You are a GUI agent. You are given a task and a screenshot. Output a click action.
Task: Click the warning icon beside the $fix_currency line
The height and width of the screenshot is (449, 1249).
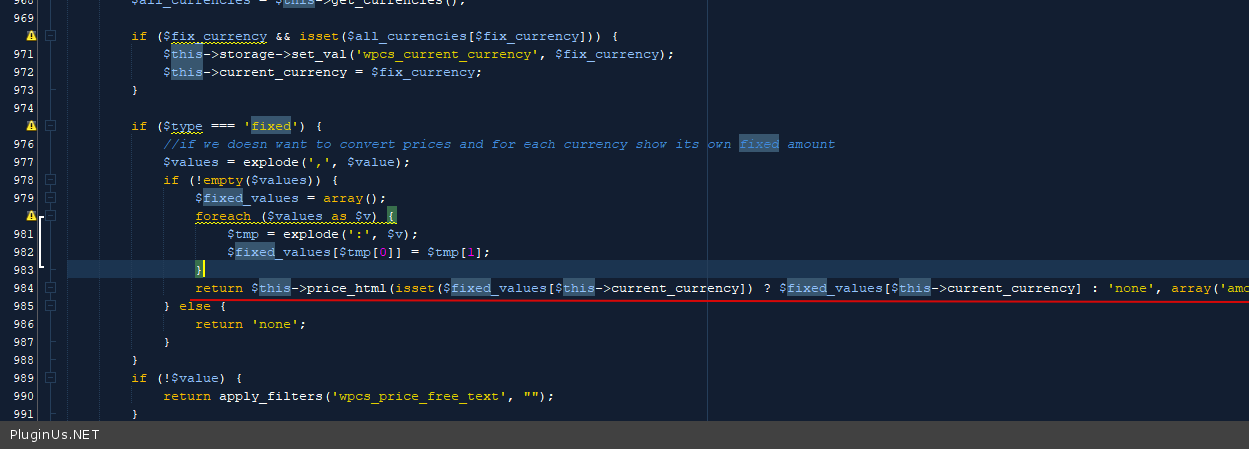click(x=31, y=36)
